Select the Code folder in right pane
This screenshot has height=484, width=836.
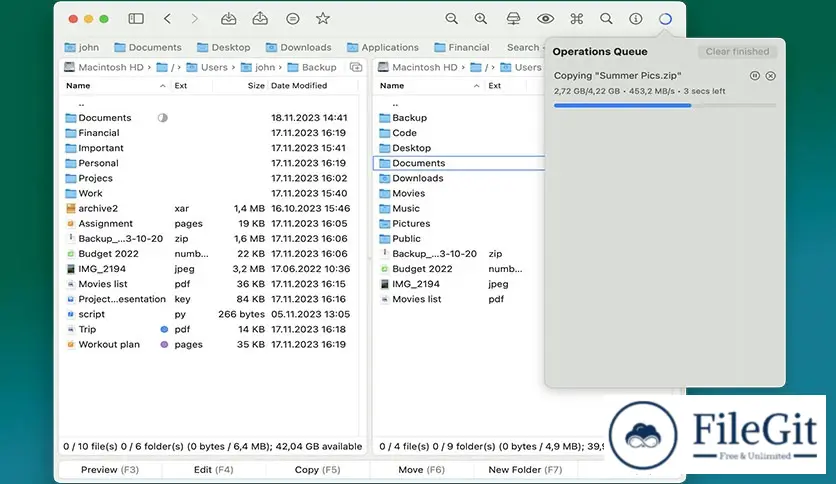point(460,133)
